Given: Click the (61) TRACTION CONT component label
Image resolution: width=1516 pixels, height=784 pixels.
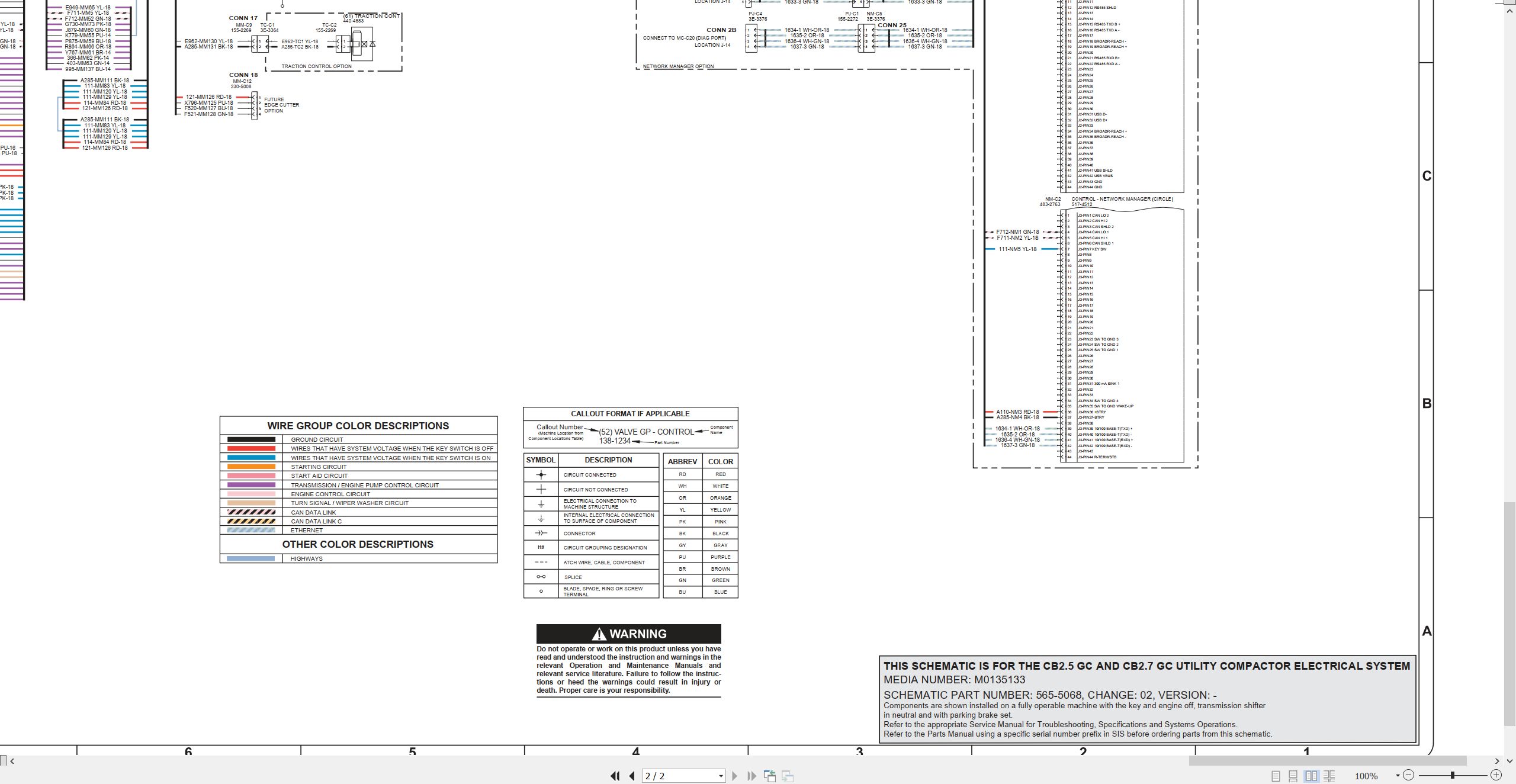Looking at the screenshot, I should (371, 16).
